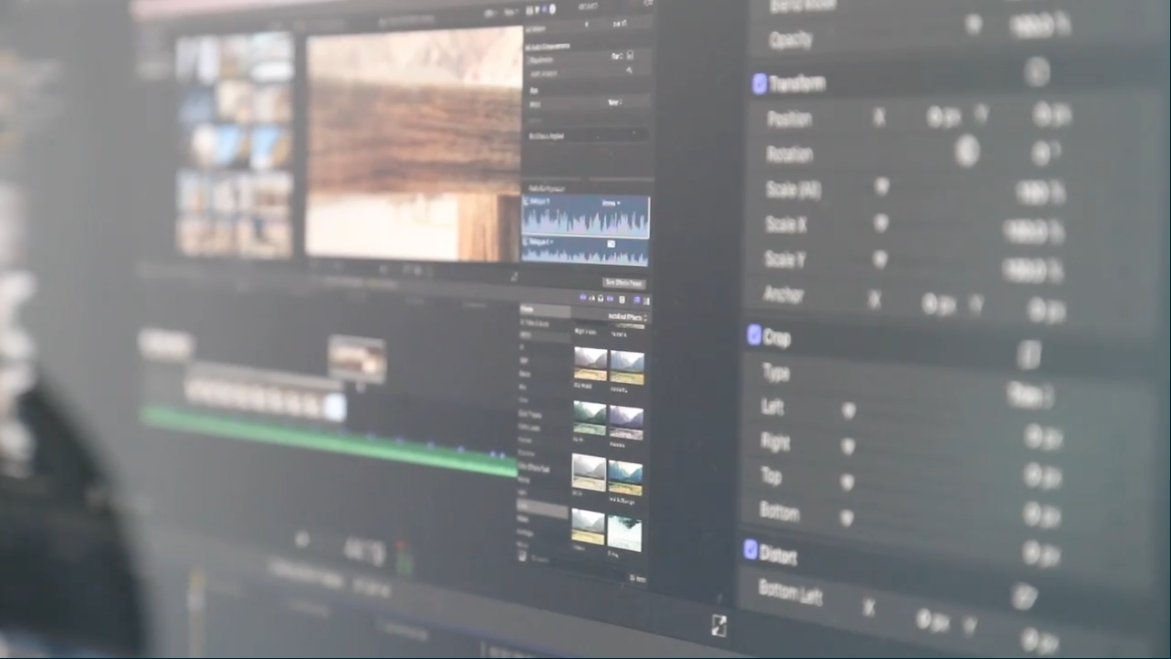Click the Save Effects Preset button

[x=625, y=284]
